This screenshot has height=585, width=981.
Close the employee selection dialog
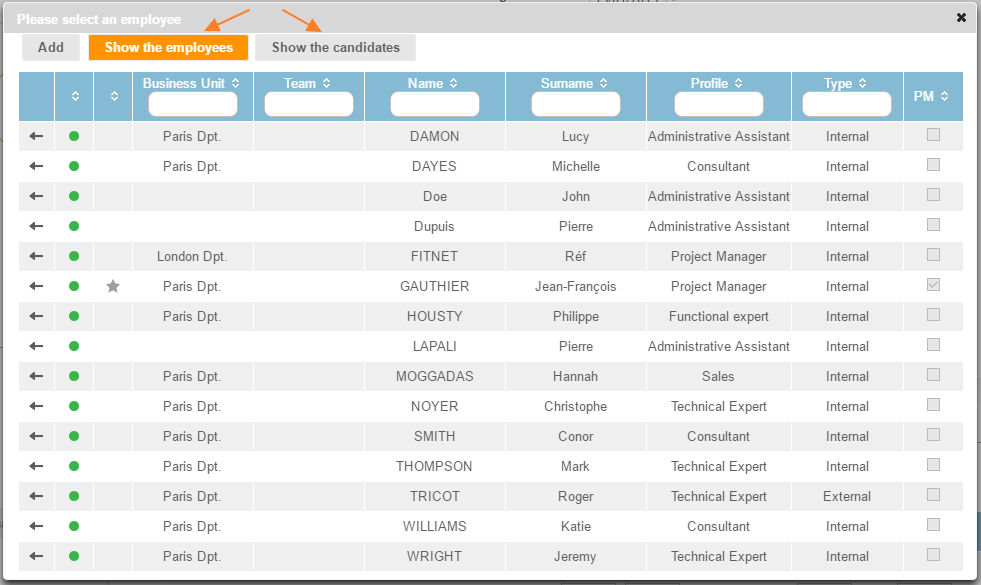coord(961,18)
